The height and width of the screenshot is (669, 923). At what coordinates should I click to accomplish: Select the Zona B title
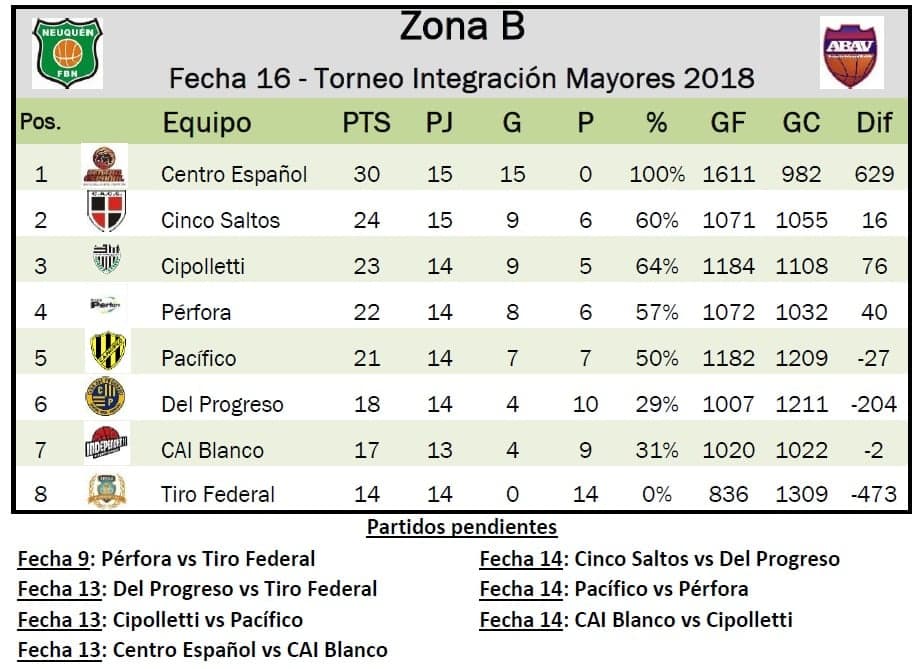(x=462, y=28)
